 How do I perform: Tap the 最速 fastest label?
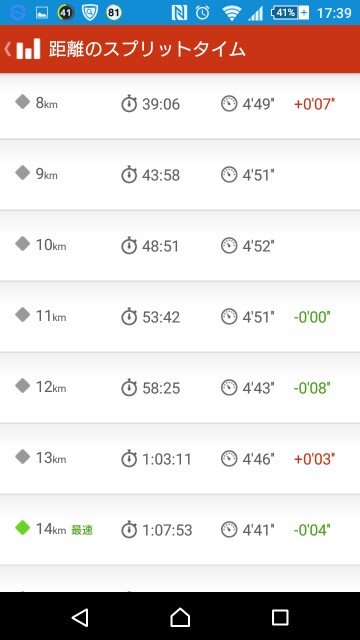click(x=82, y=530)
